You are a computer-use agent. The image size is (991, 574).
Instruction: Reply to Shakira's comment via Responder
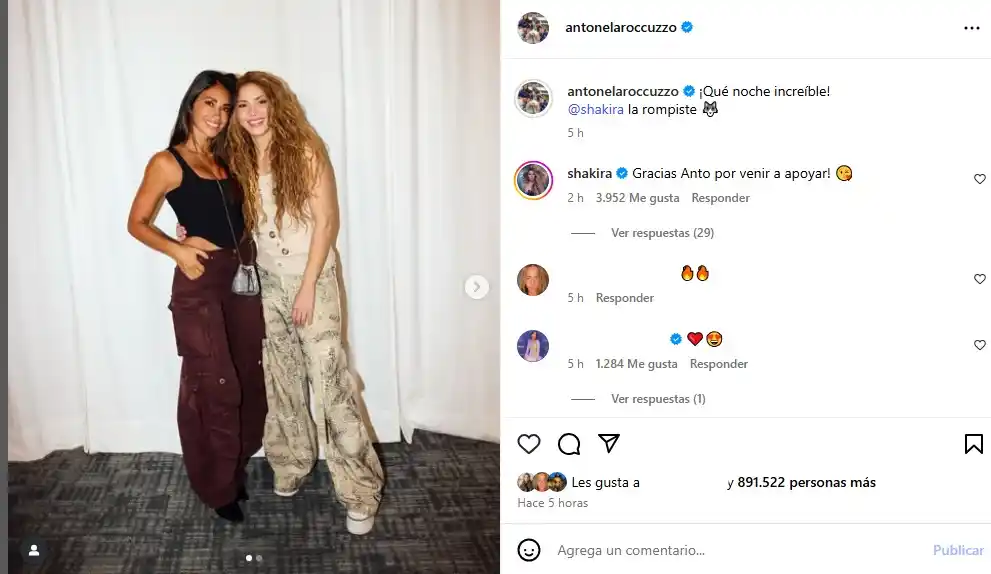tap(720, 198)
